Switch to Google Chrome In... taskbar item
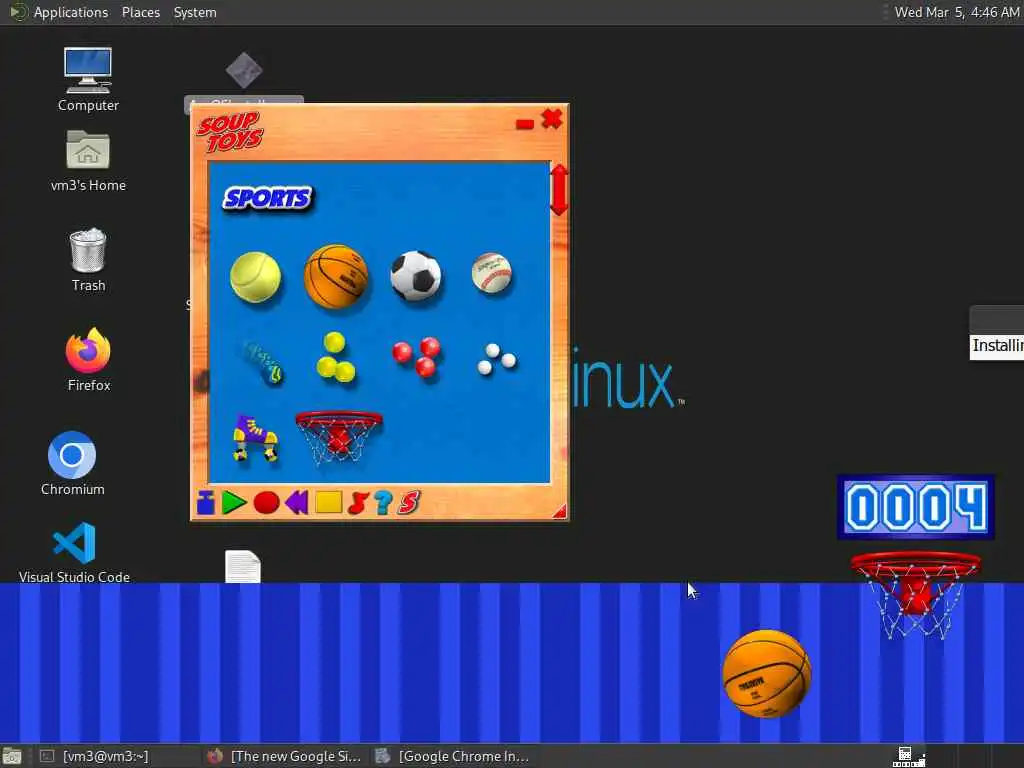The width and height of the screenshot is (1024, 768). point(452,756)
